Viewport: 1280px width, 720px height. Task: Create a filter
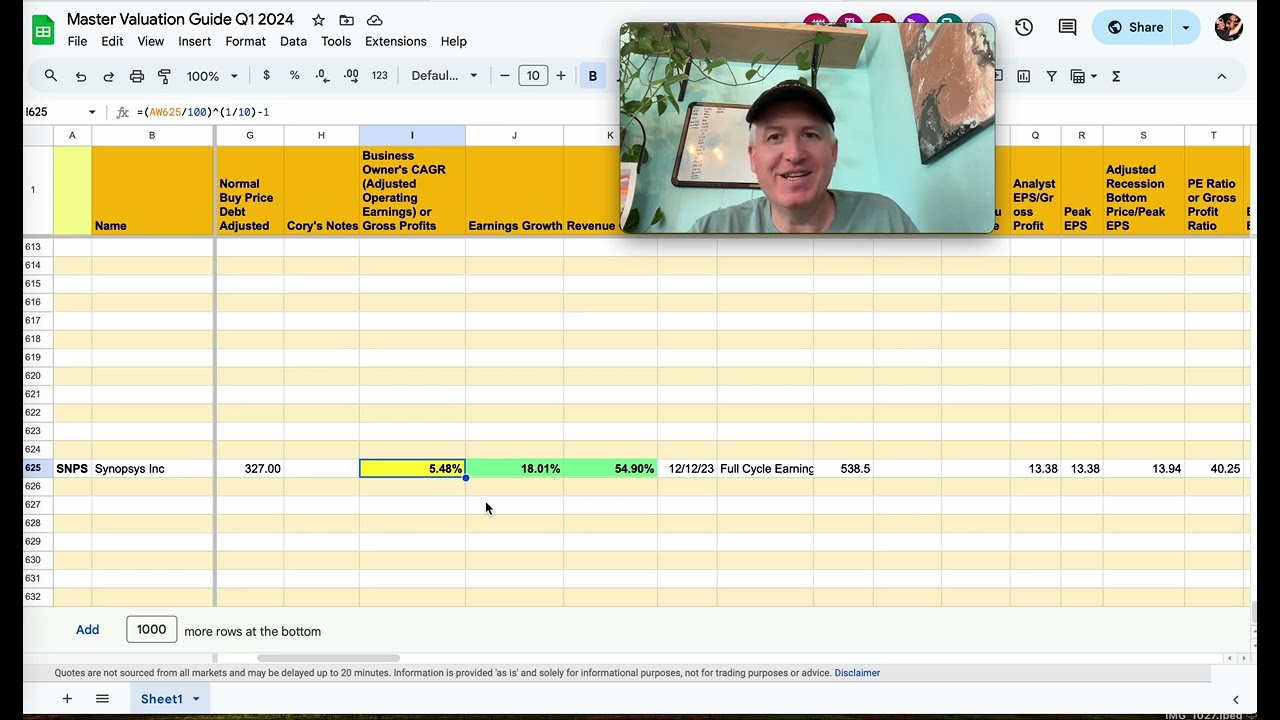1051,76
